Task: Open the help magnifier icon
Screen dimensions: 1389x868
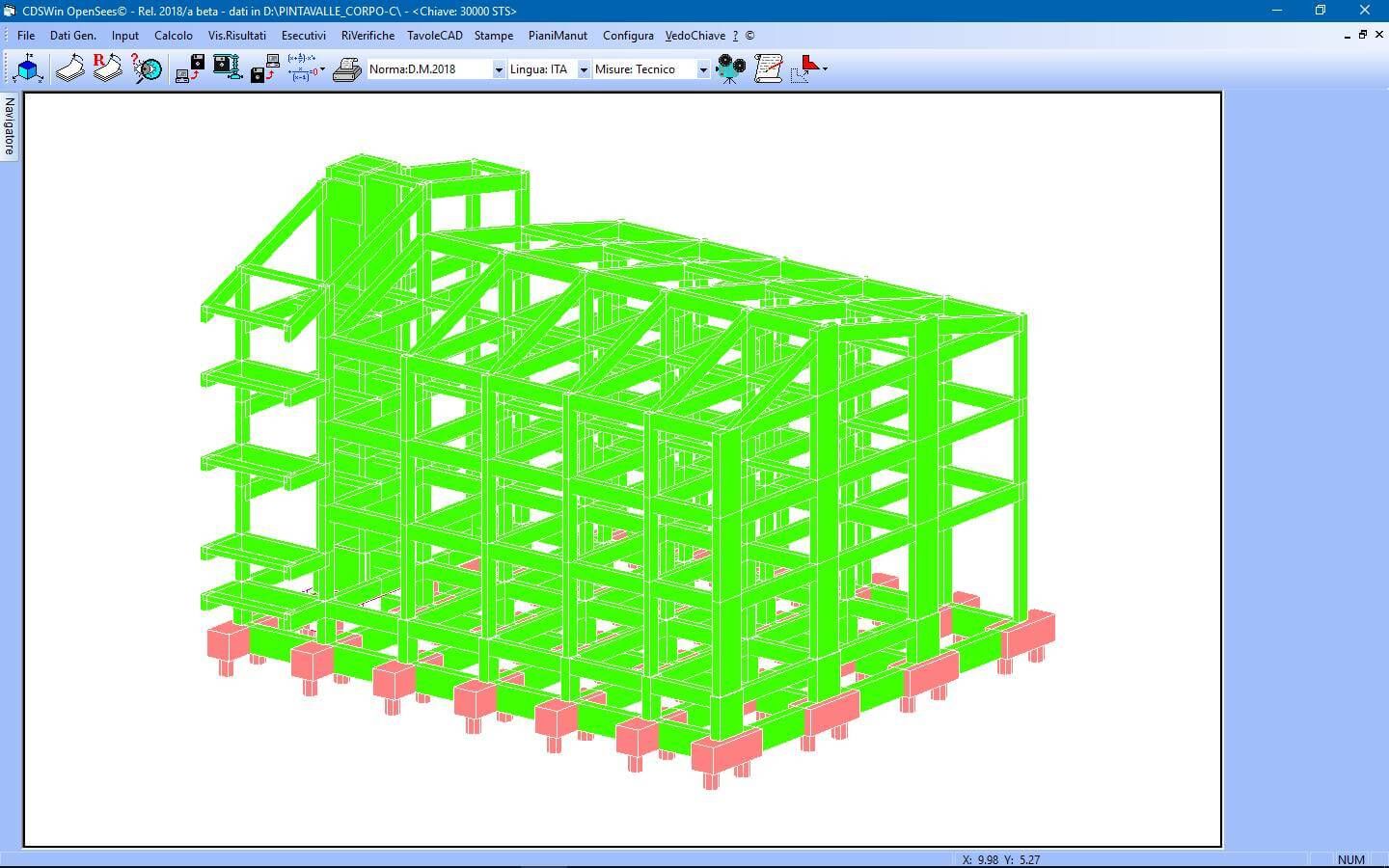Action: pos(147,68)
